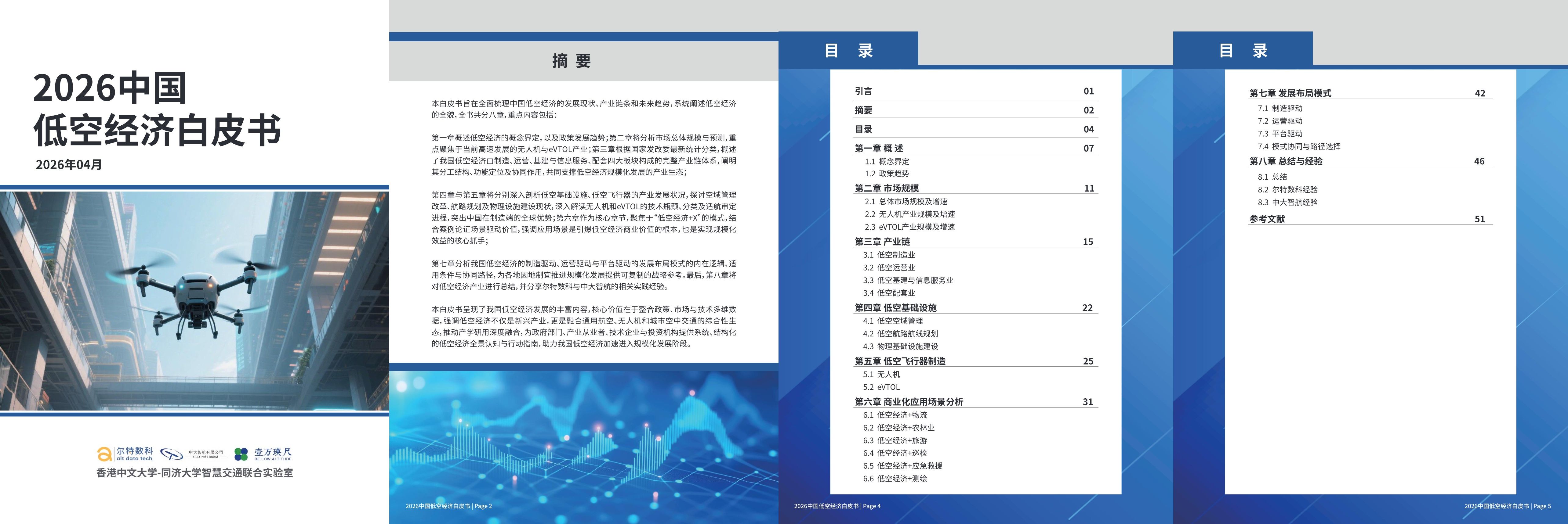This screenshot has width=1568, height=524.
Task: Click the drone cover photo
Action: pos(194,300)
